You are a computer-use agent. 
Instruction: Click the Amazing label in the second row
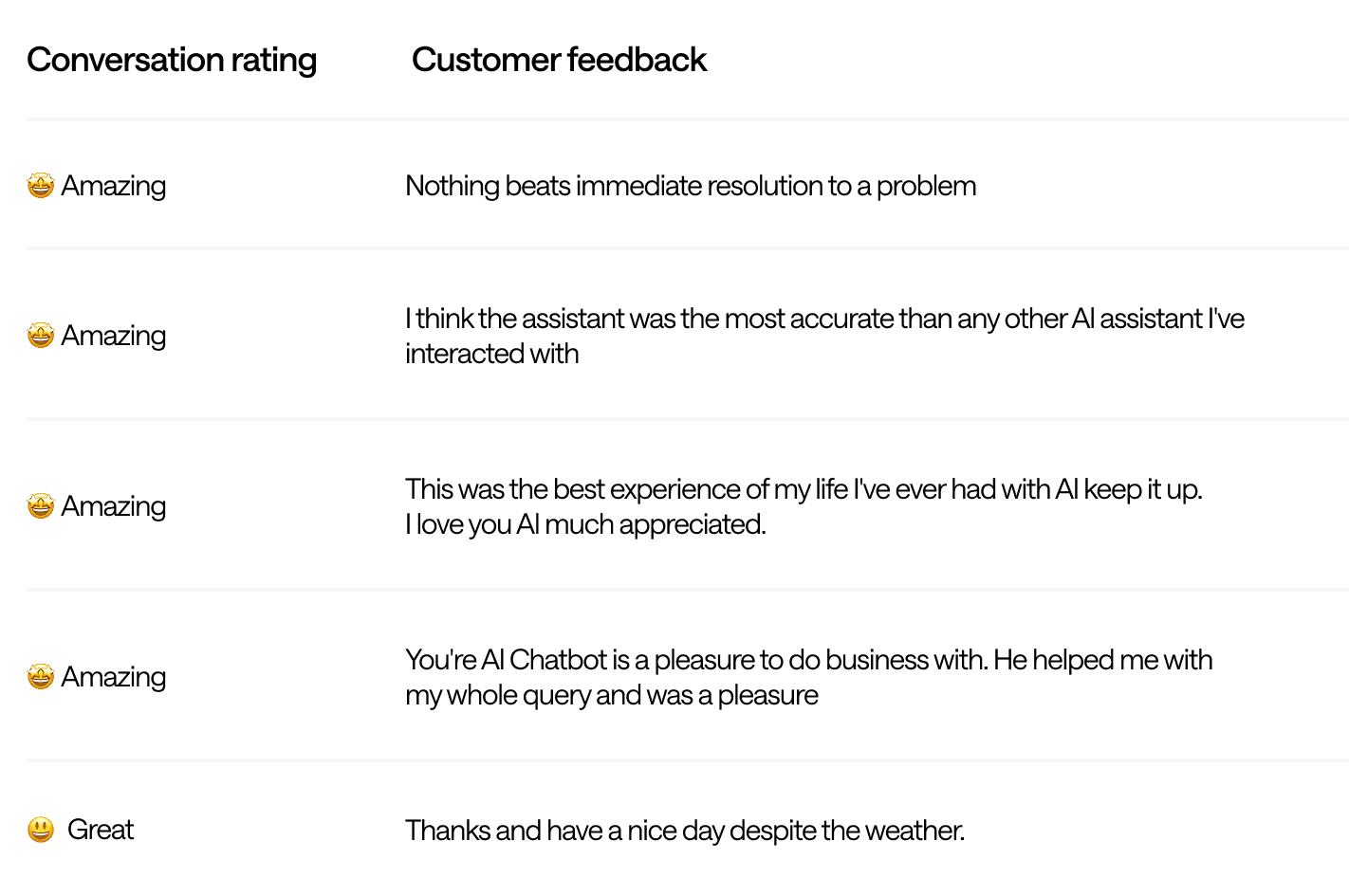pyautogui.click(x=114, y=336)
